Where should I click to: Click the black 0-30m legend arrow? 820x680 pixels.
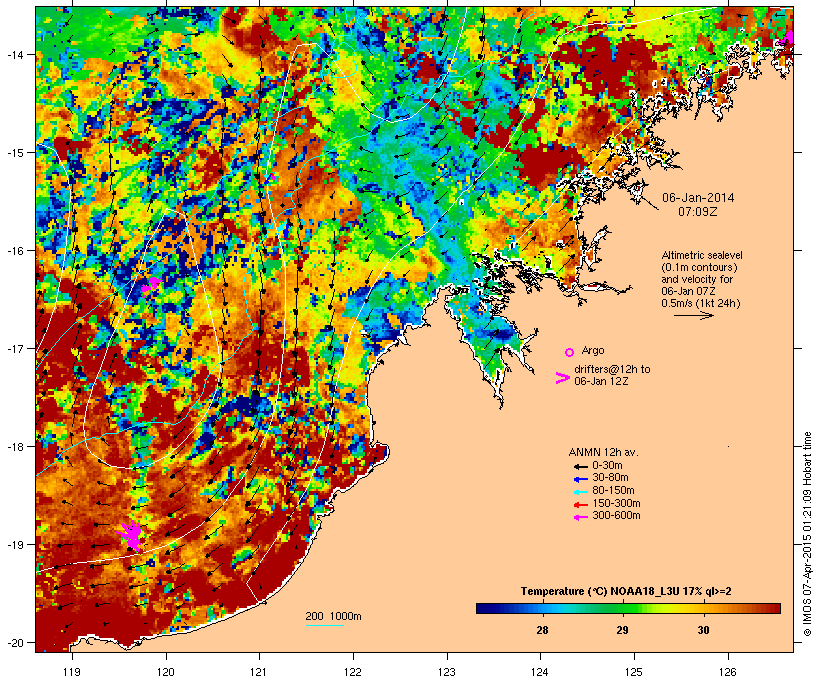(x=580, y=466)
